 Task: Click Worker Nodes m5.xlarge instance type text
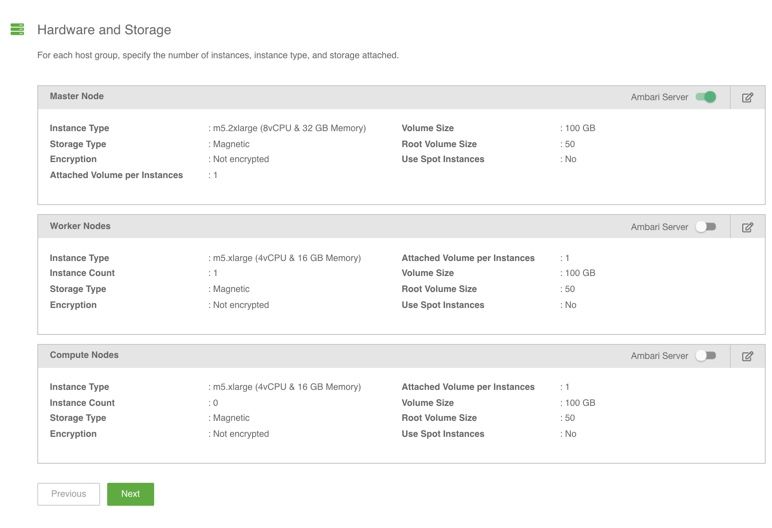pyautogui.click(x=286, y=258)
